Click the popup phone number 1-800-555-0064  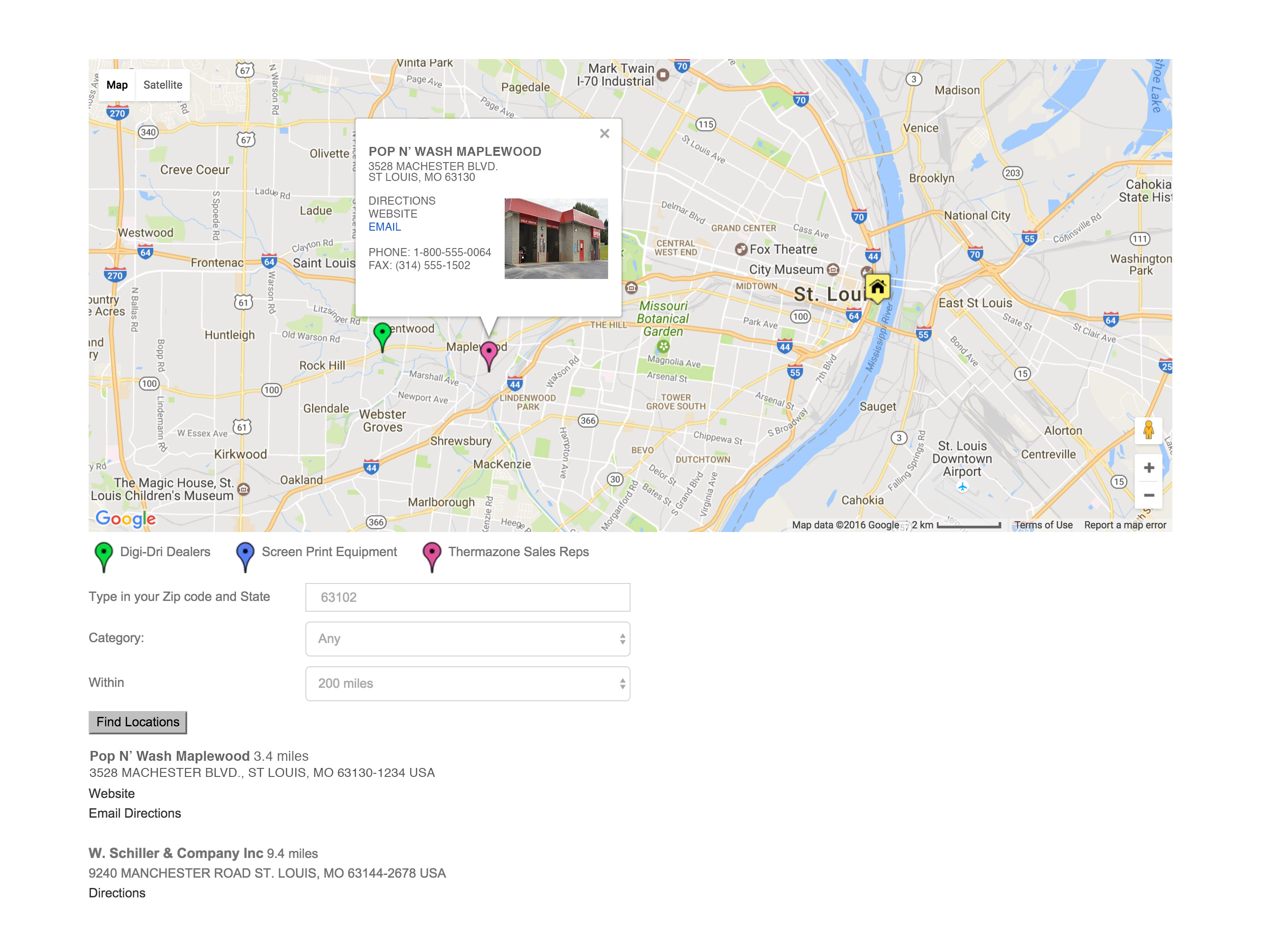tap(452, 253)
